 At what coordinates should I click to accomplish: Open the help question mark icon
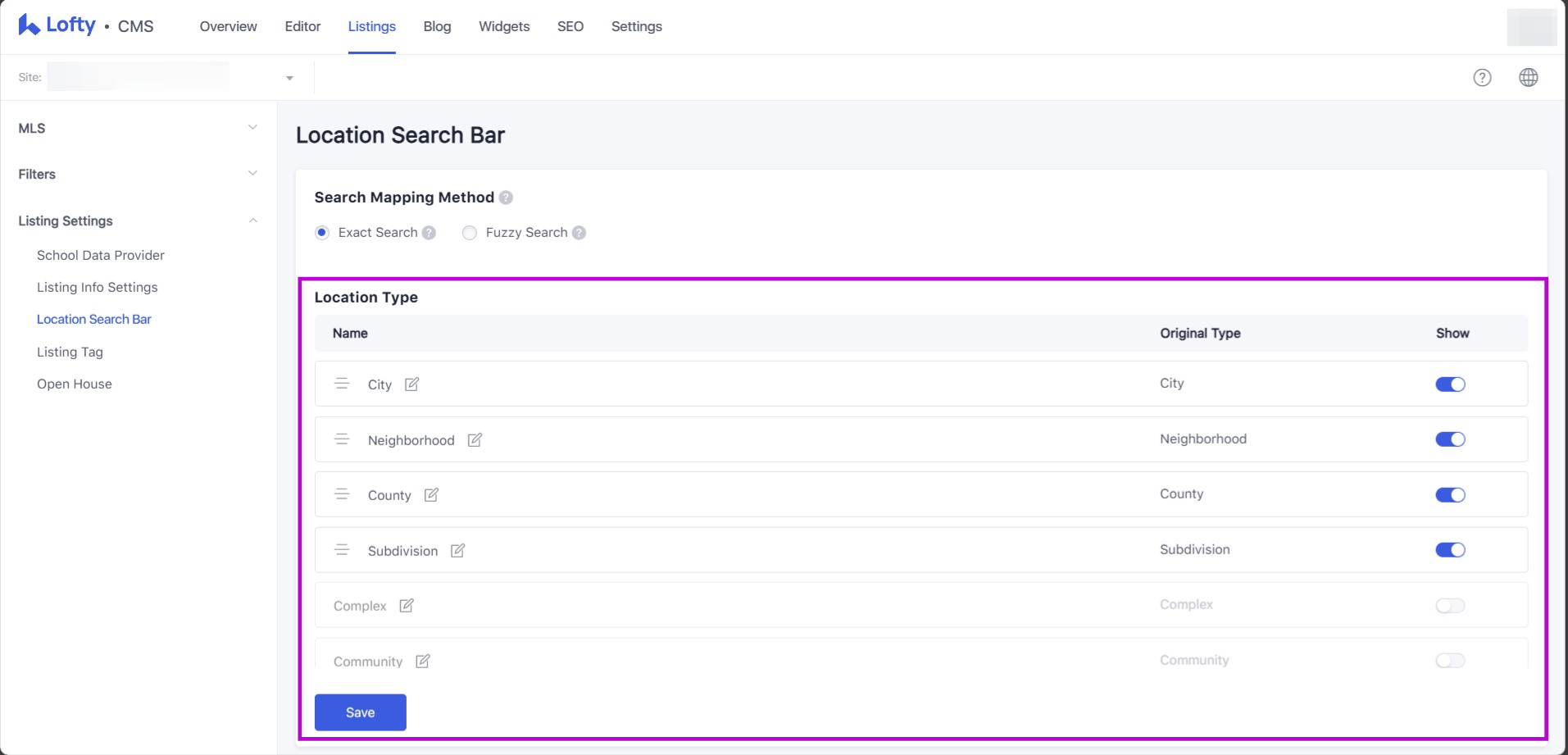[x=1482, y=78]
